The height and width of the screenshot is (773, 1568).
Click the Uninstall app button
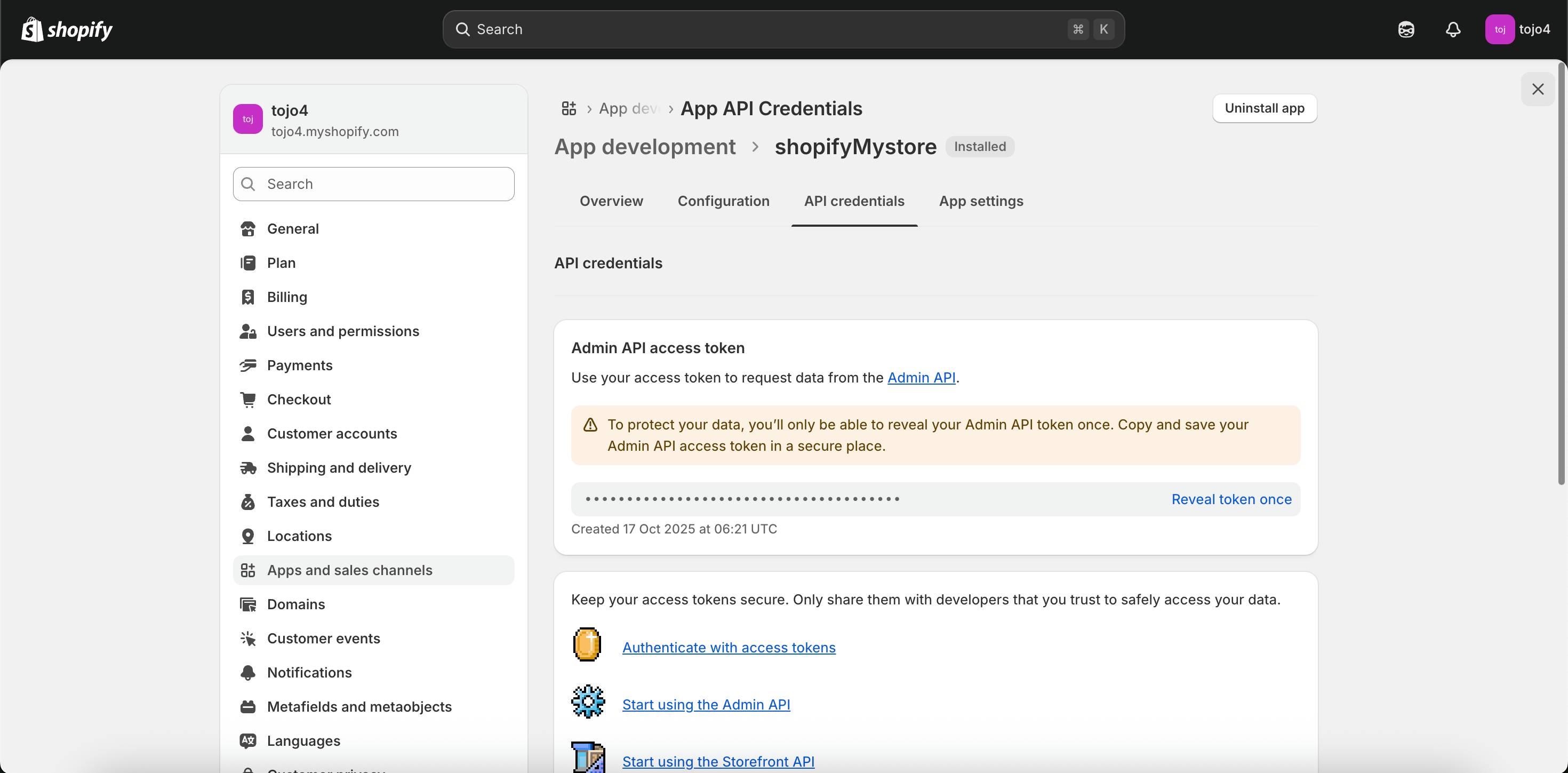click(1264, 108)
